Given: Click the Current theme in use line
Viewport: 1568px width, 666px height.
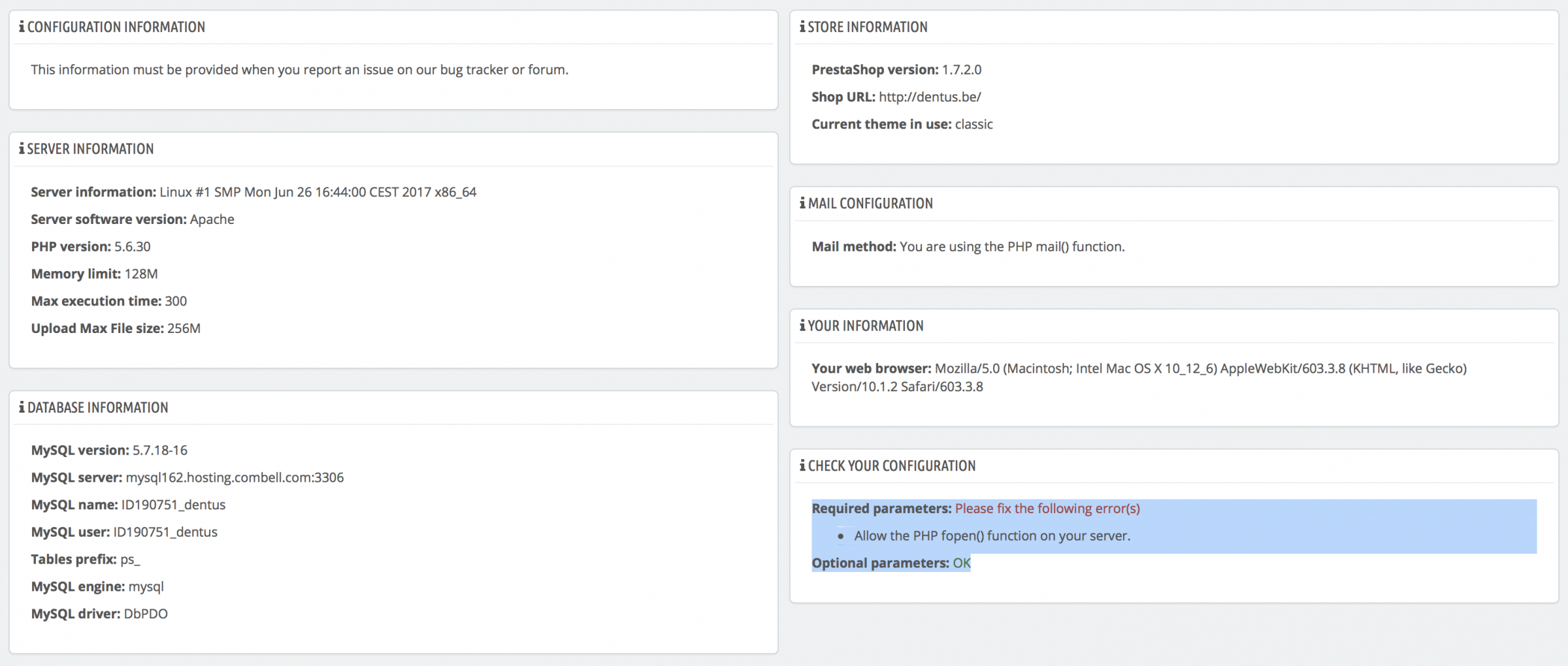Looking at the screenshot, I should 902,125.
